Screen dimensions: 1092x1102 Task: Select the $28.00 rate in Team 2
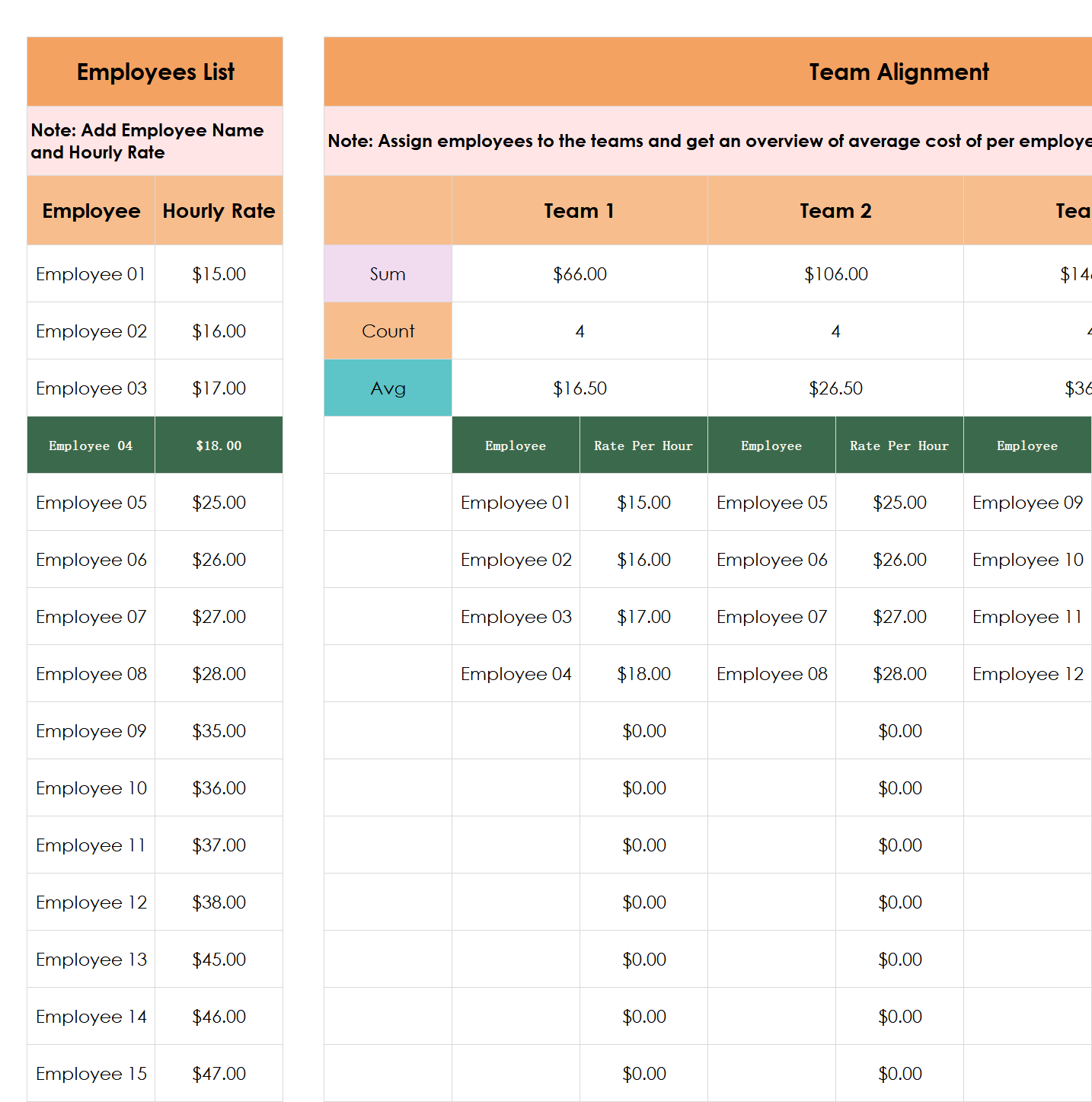point(899,674)
